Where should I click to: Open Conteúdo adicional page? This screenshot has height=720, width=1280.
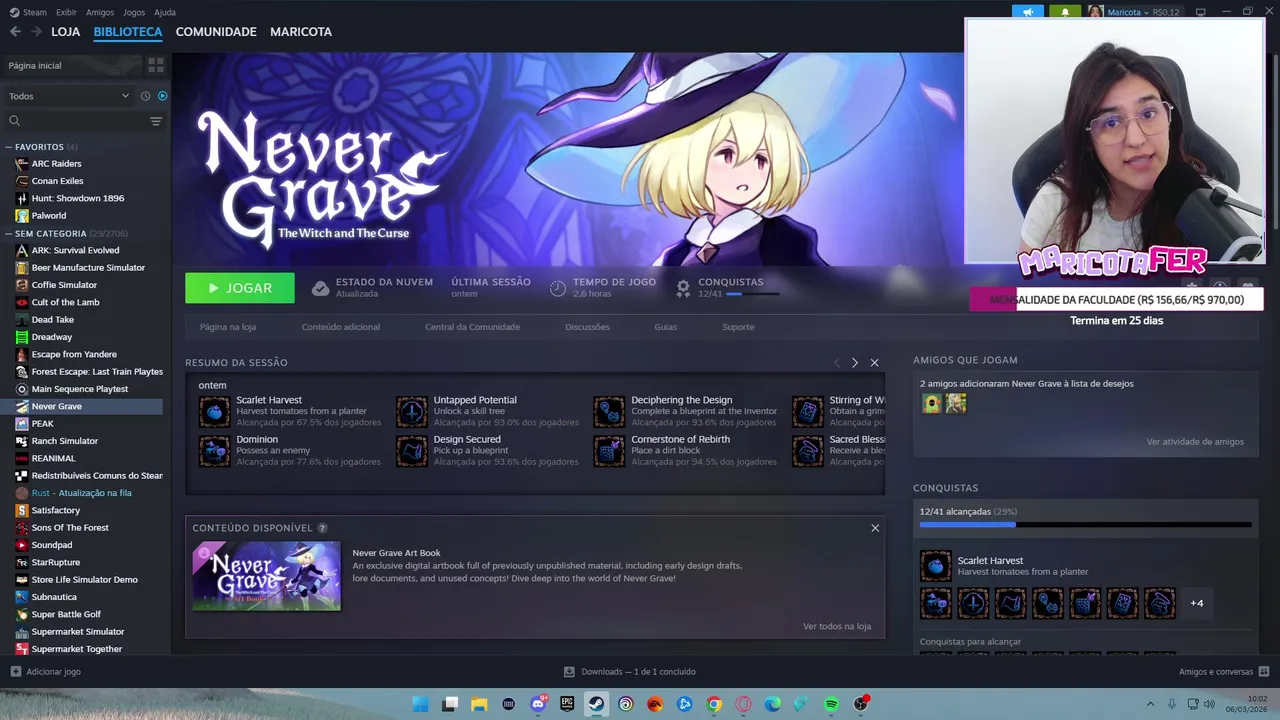tap(341, 327)
